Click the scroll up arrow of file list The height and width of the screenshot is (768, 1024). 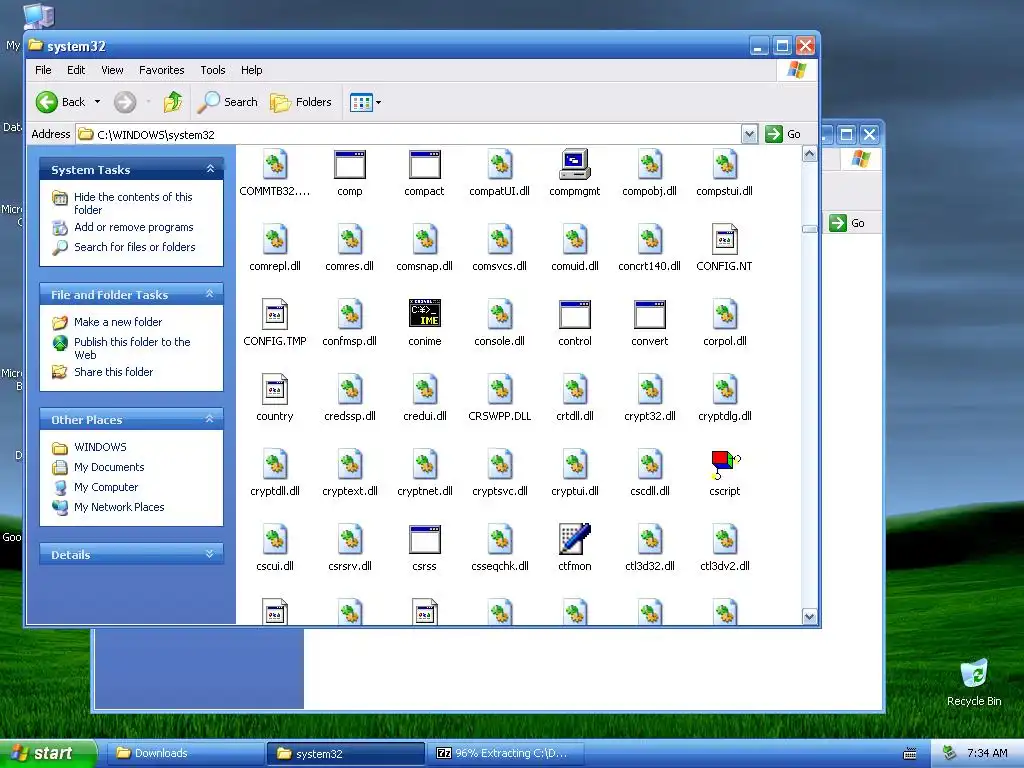(x=810, y=154)
